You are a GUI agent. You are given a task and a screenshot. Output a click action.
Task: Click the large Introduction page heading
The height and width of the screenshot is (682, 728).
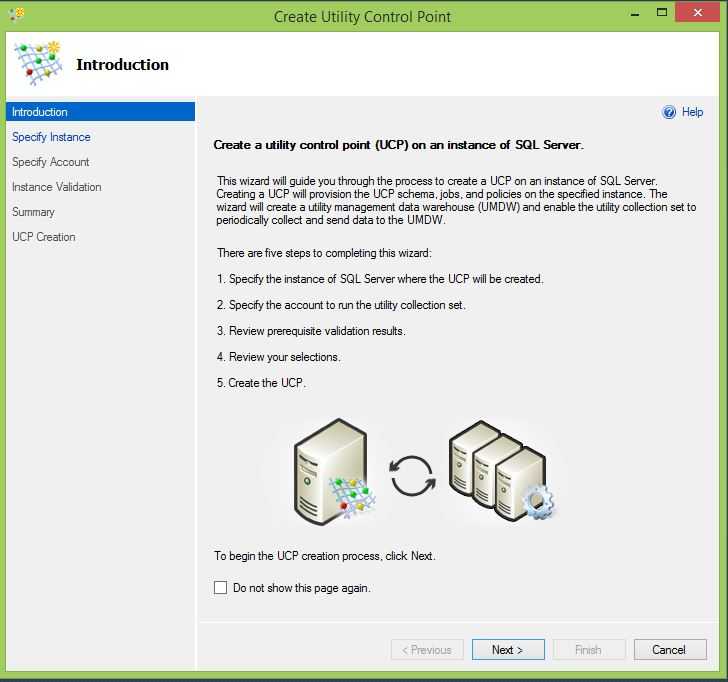(123, 65)
